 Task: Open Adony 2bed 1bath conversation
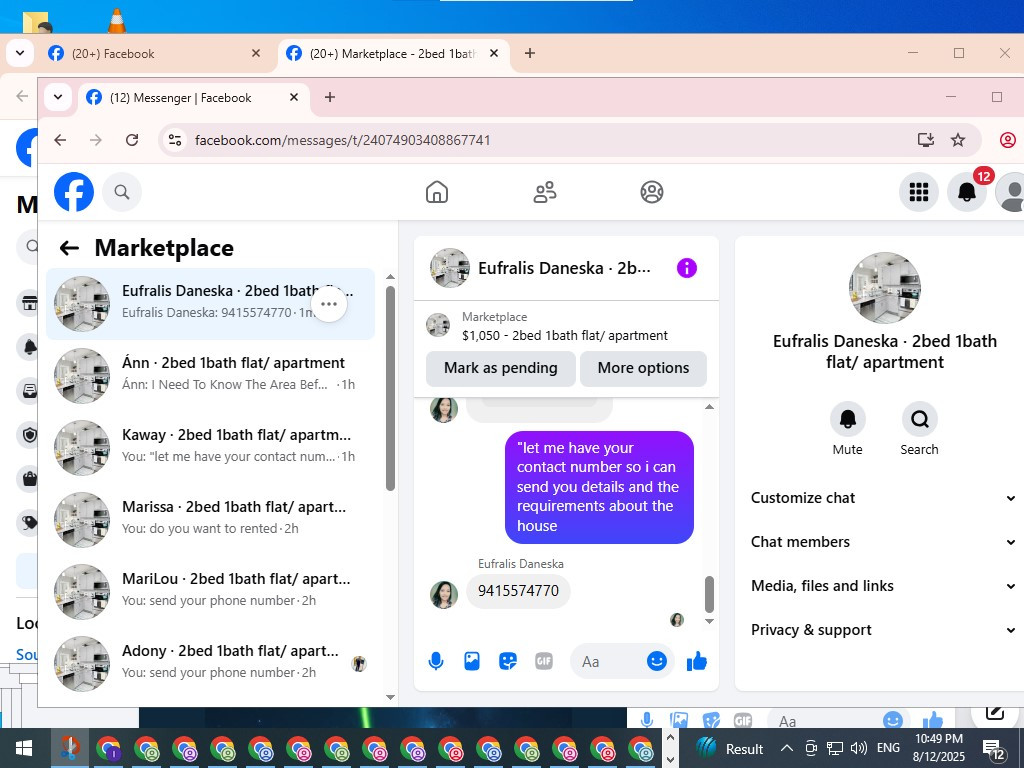211,664
